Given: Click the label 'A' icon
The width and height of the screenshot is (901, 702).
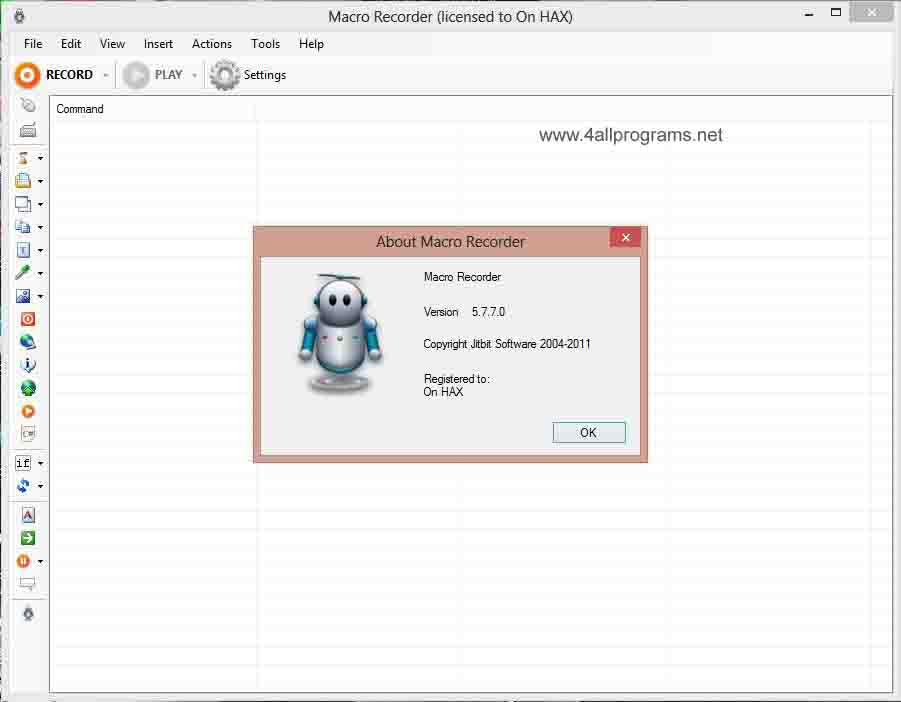Looking at the screenshot, I should (x=28, y=515).
